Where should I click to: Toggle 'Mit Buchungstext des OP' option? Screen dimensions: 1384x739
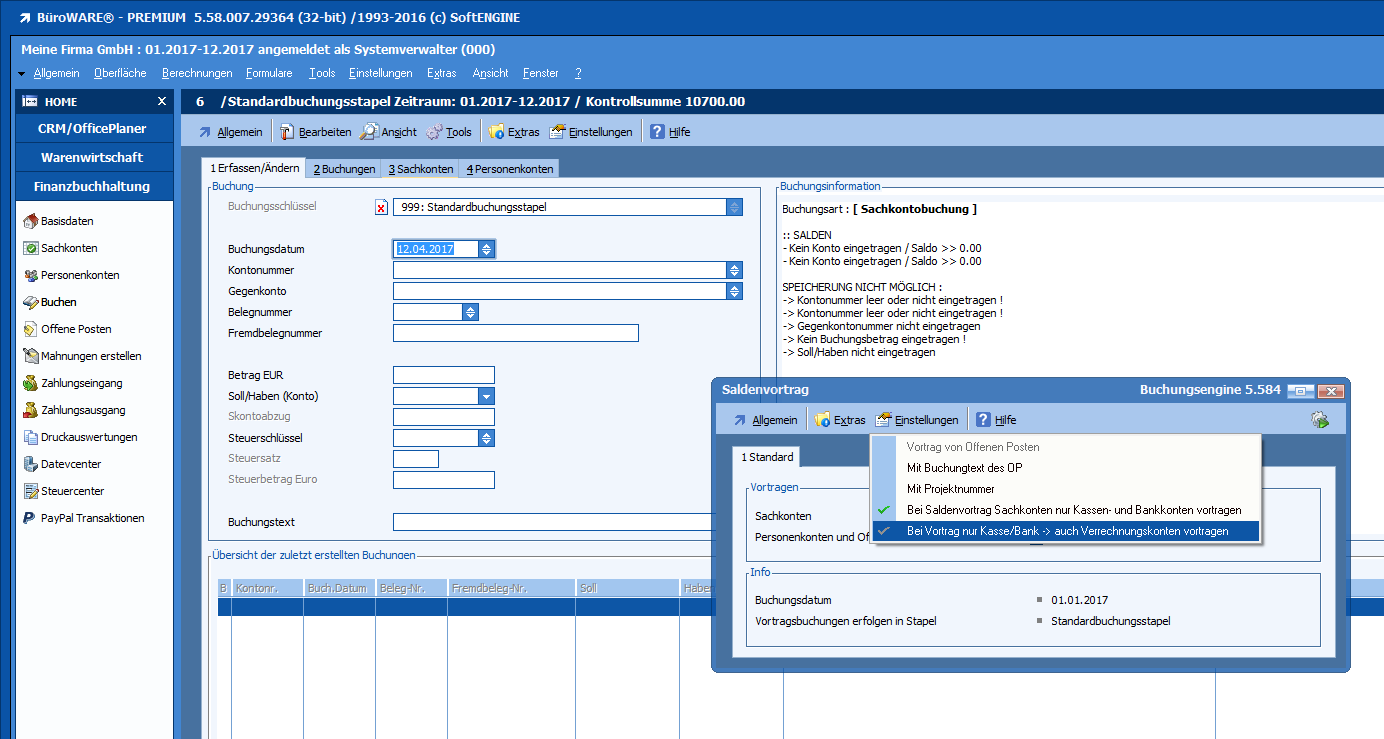964,468
